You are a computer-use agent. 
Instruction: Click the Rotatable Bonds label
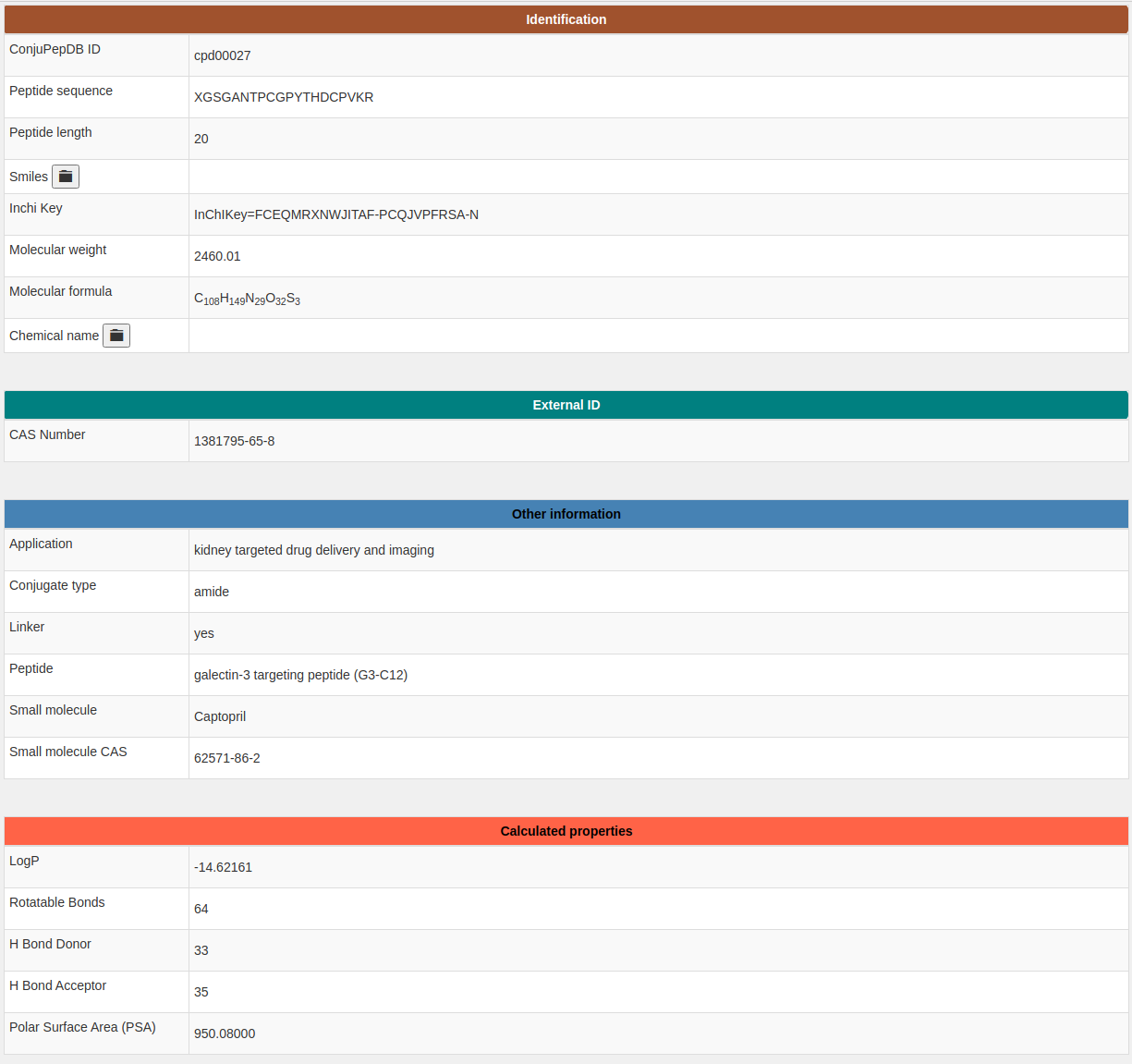57,902
